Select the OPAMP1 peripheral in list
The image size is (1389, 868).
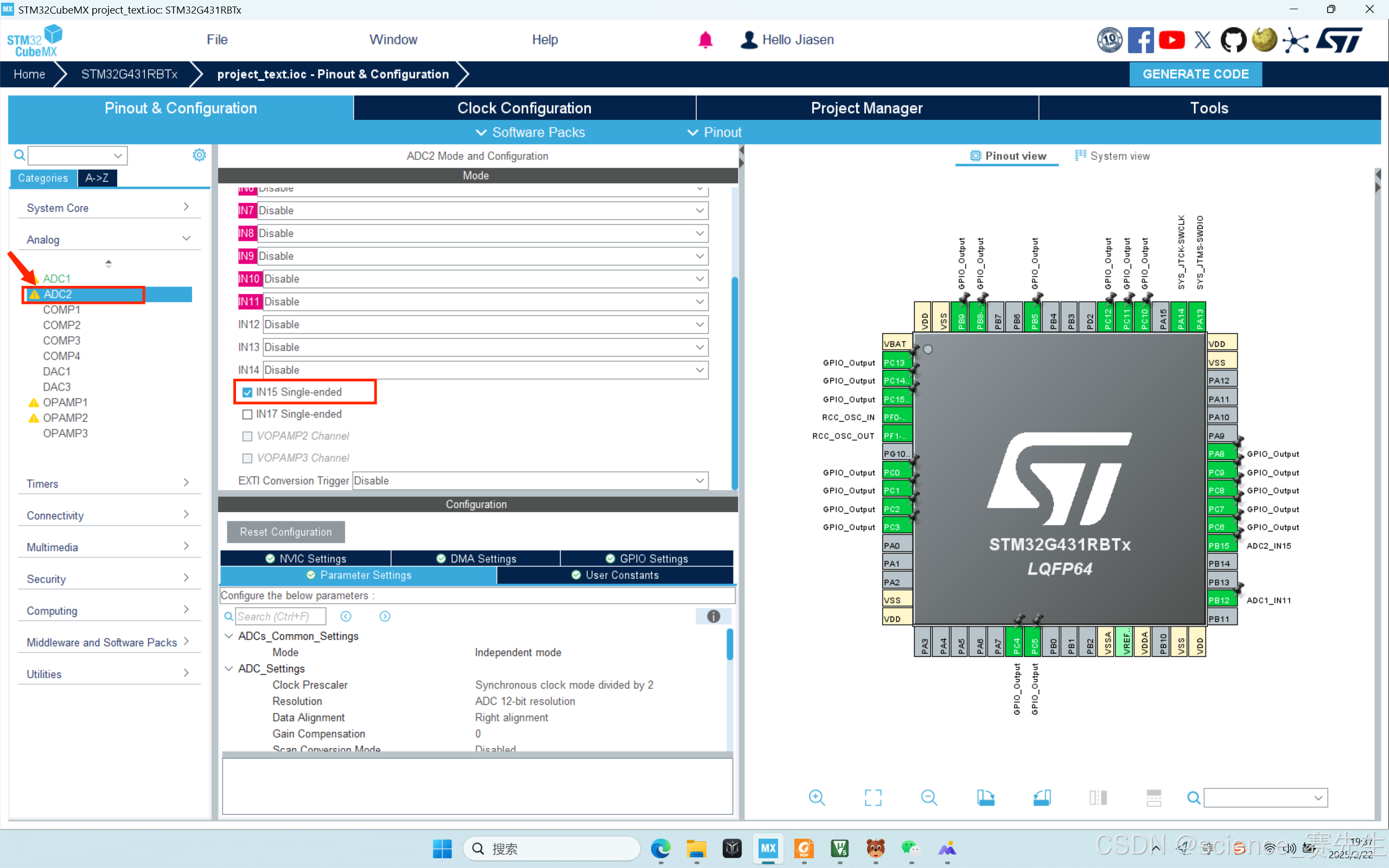(65, 402)
